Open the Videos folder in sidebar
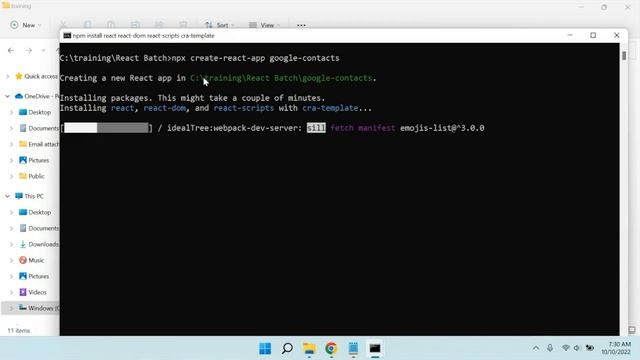Screen dimensions: 640x360 (33, 292)
